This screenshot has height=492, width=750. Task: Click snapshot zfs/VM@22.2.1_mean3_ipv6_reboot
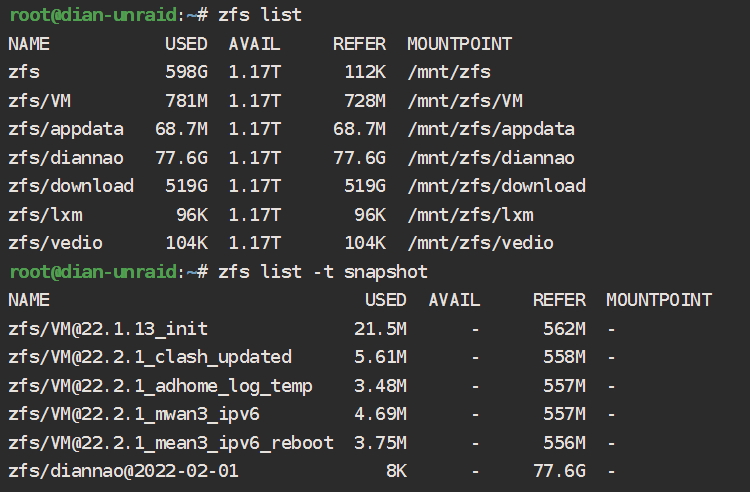tap(171, 443)
